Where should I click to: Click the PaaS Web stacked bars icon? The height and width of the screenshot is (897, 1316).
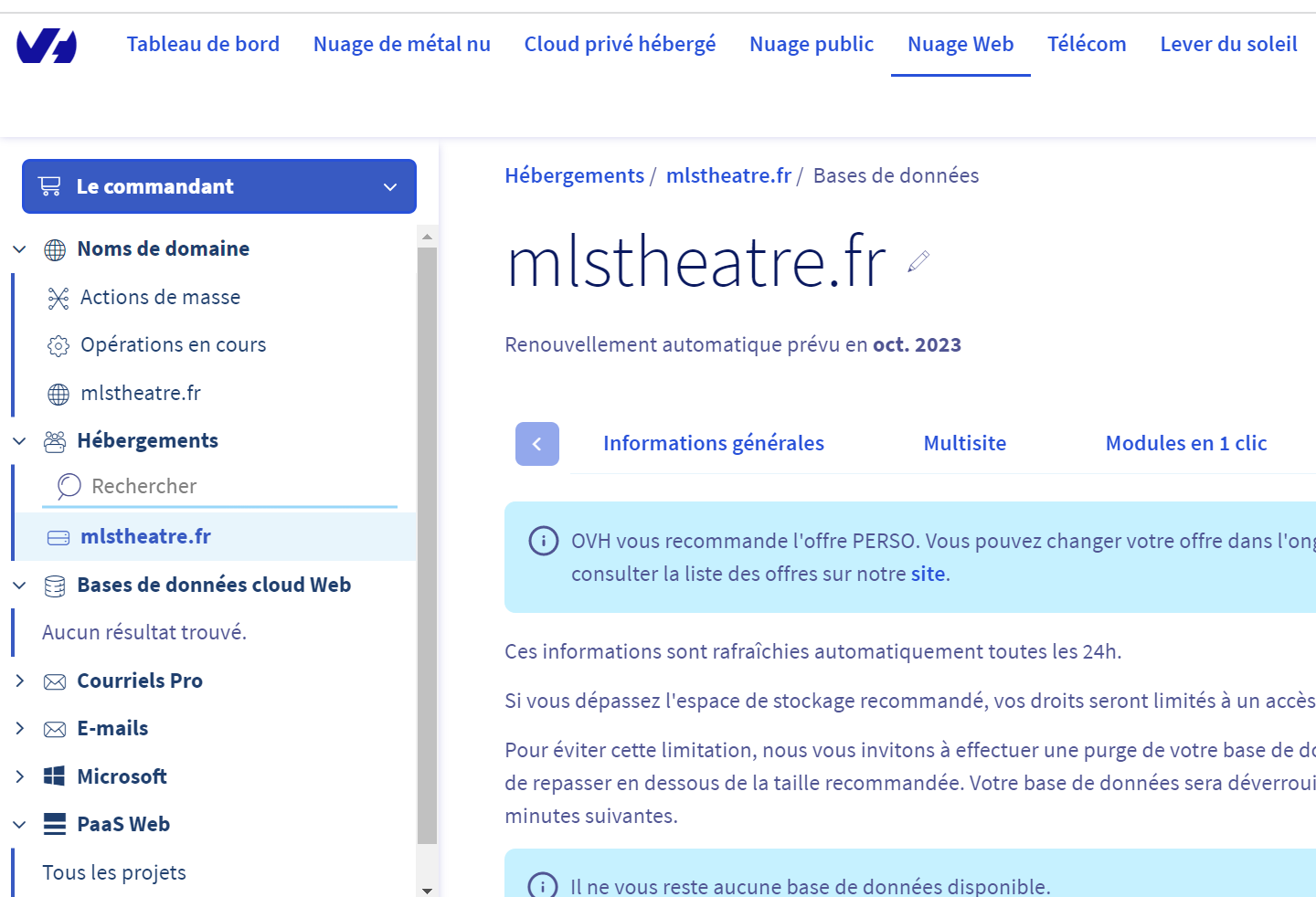[x=55, y=824]
